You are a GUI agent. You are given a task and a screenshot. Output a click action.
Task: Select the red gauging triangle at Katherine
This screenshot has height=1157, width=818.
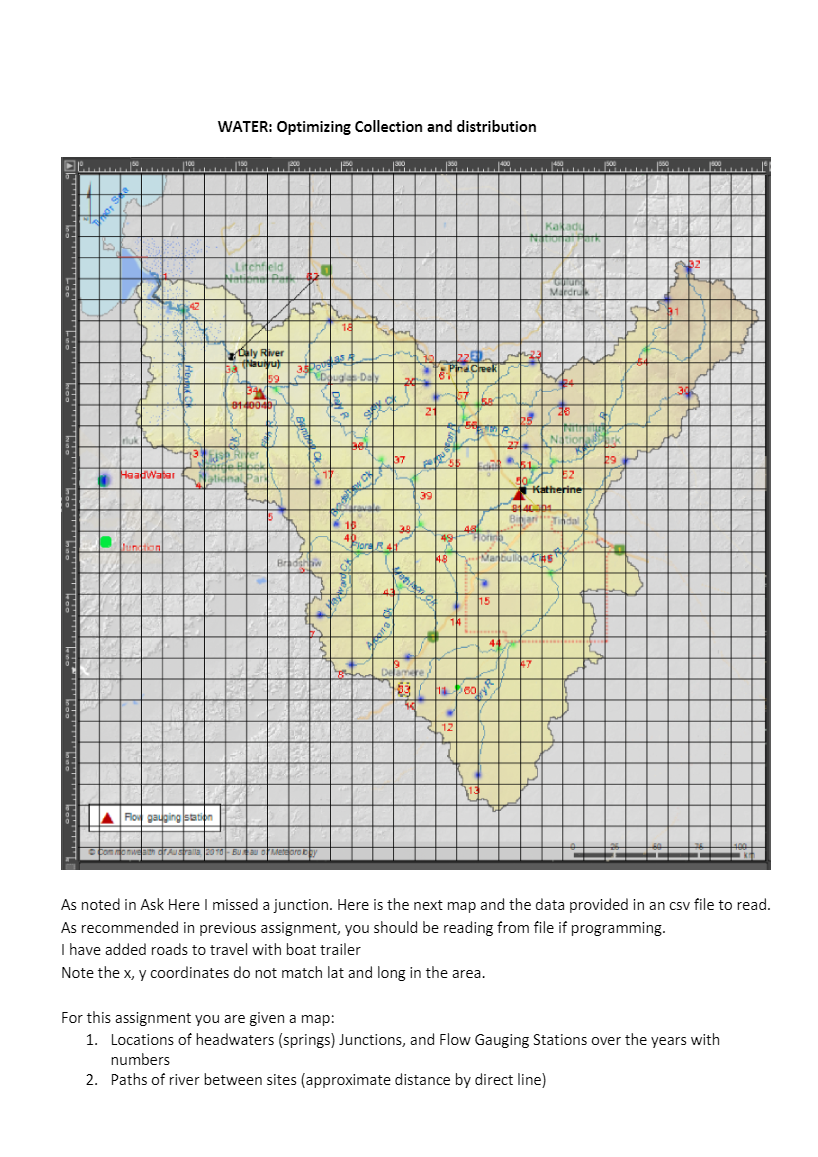519,494
